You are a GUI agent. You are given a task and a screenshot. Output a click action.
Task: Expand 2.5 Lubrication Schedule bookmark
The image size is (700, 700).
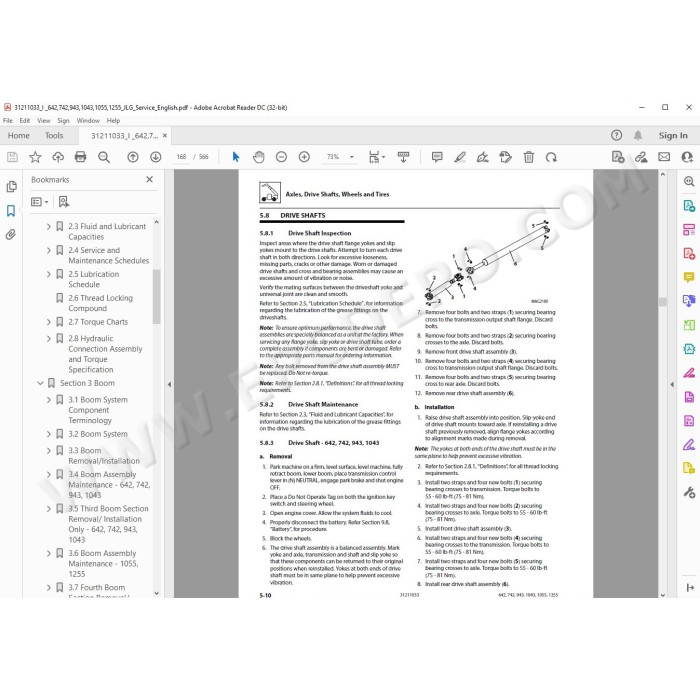coord(48,274)
